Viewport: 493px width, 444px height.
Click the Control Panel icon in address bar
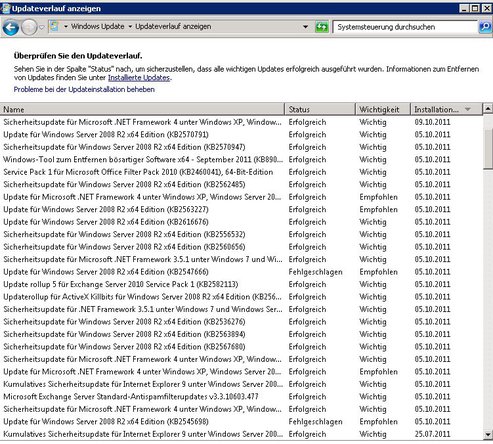point(54,26)
